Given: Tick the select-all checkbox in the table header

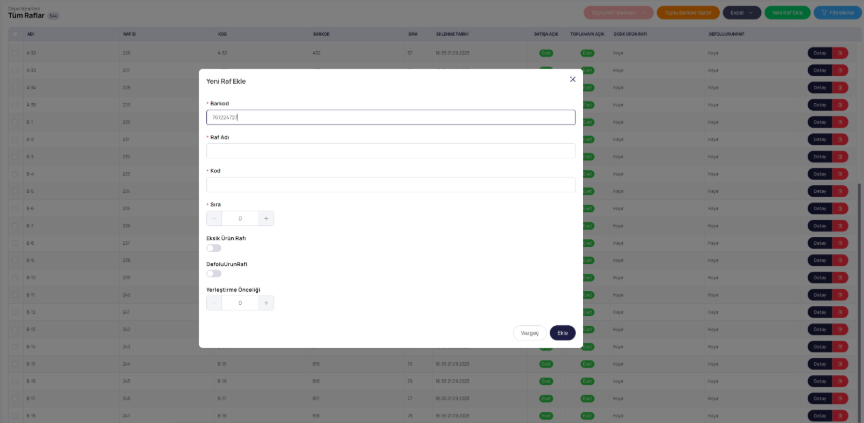Looking at the screenshot, I should [x=15, y=34].
